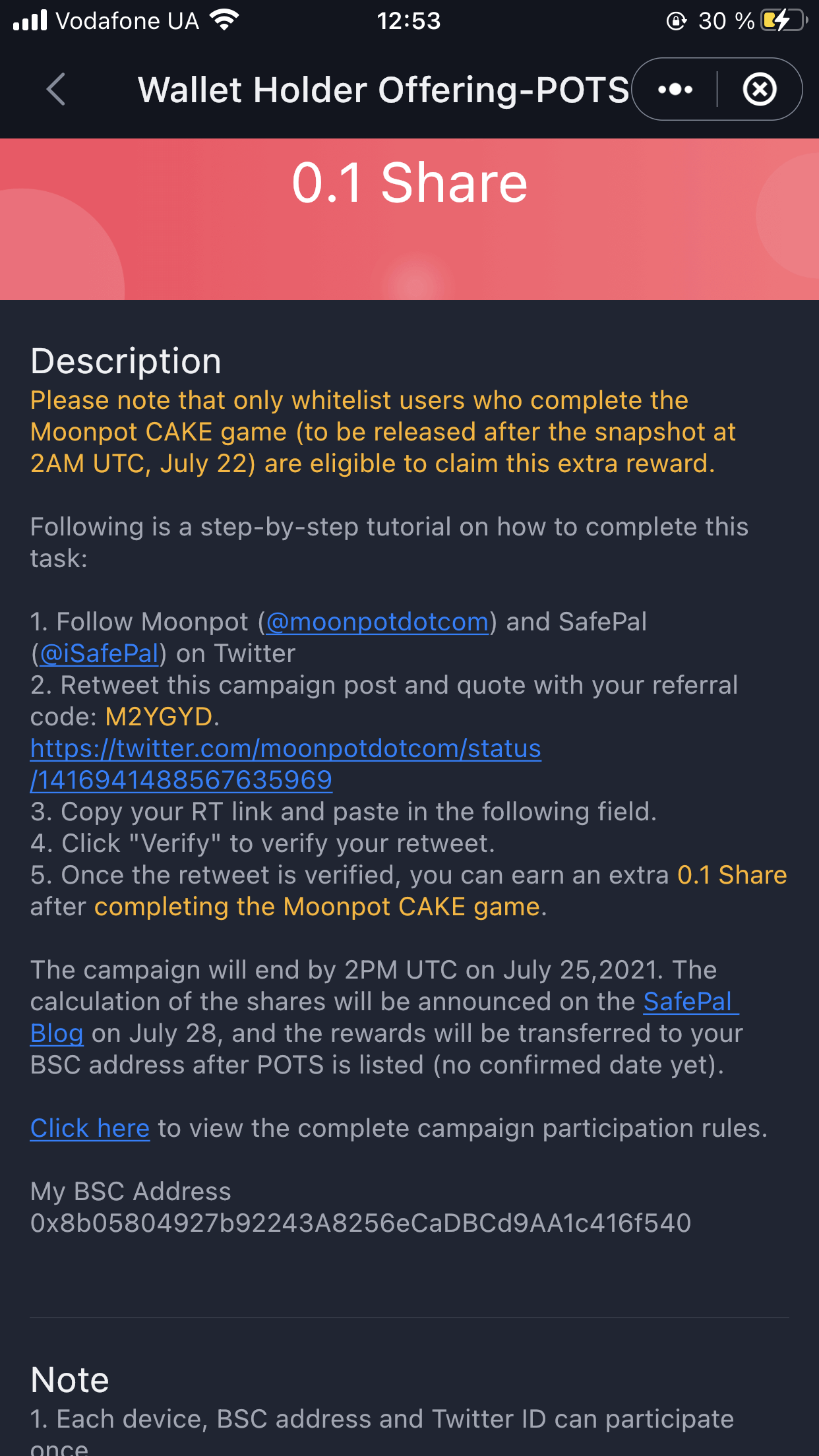
Task: Tap the yellow whitelist eligibility notice
Action: [382, 432]
